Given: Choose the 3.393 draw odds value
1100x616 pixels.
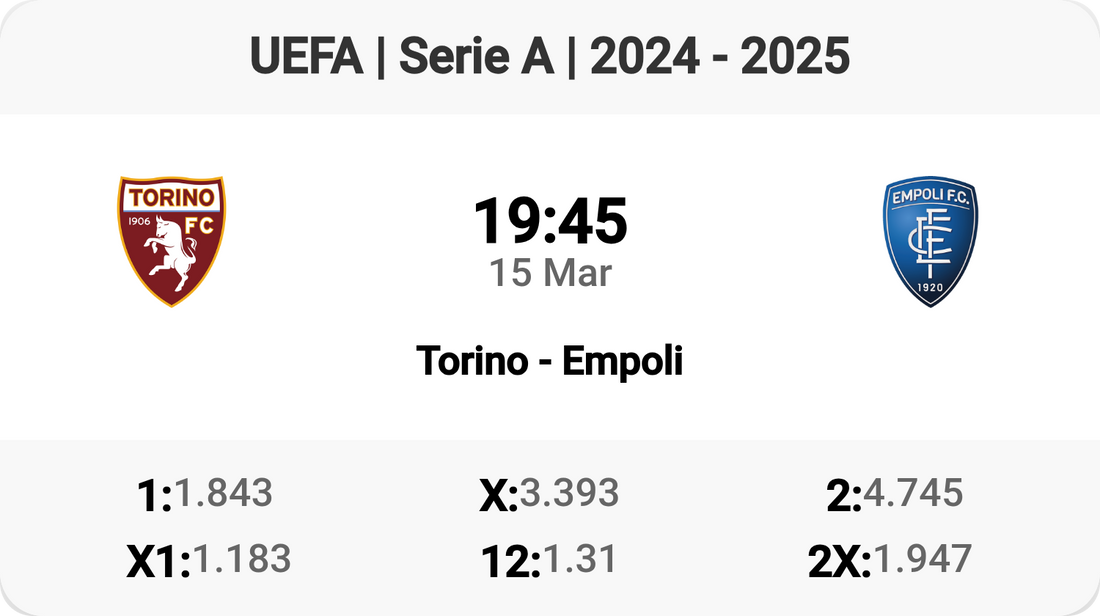Looking at the screenshot, I should click(x=569, y=492).
